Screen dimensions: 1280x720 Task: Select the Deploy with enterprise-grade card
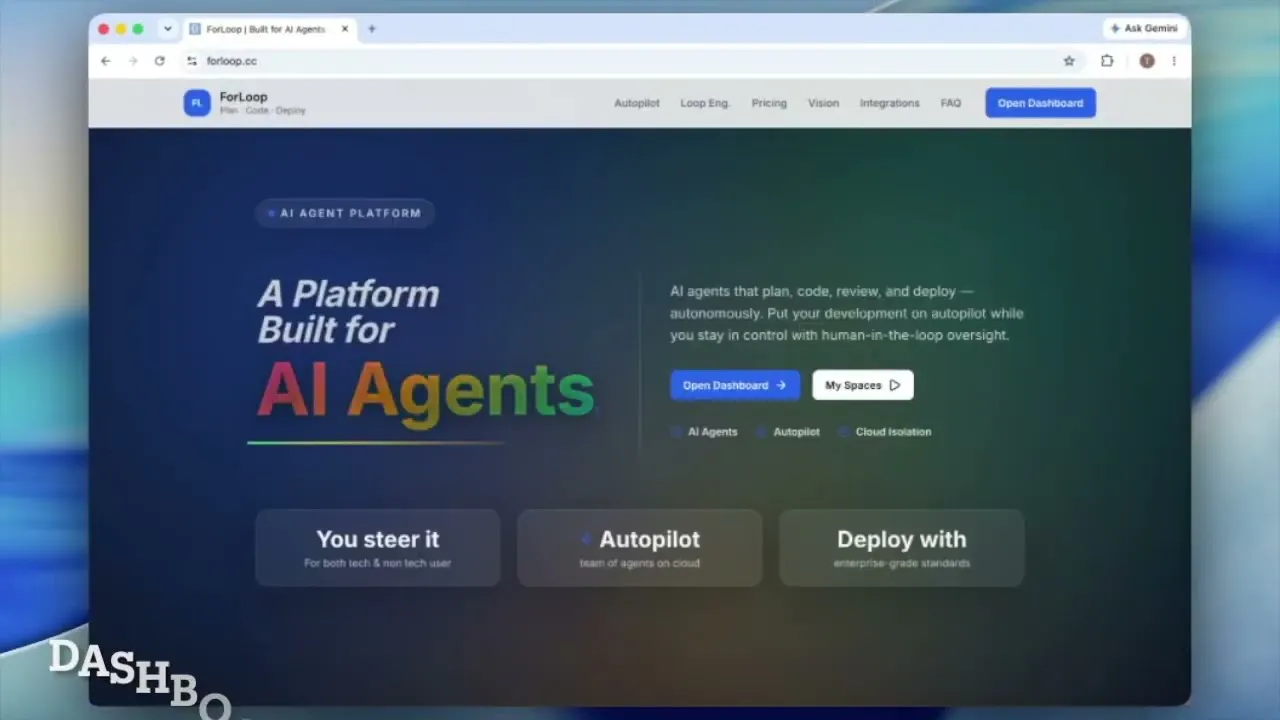click(x=902, y=548)
